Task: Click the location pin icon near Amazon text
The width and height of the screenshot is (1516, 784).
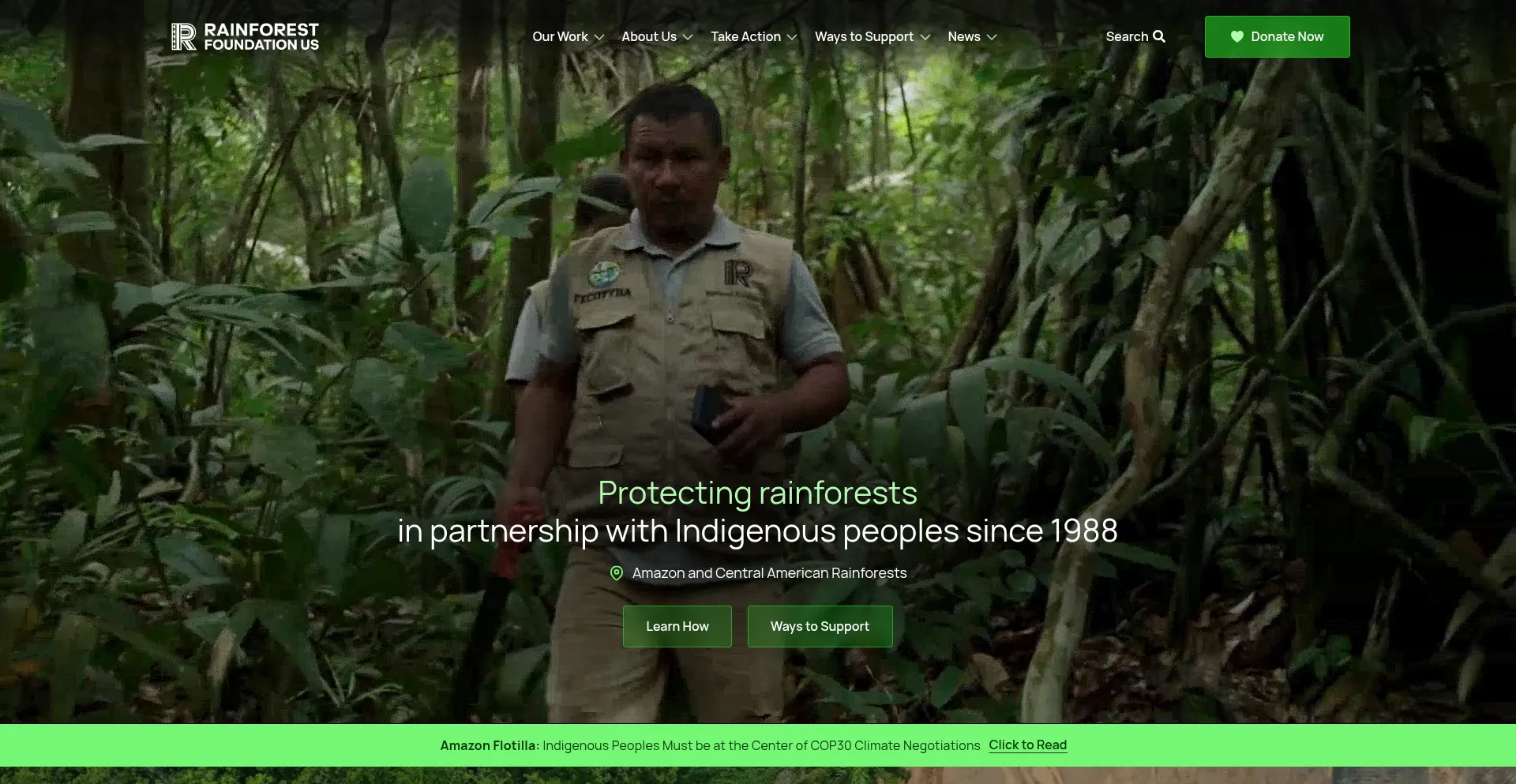Action: pyautogui.click(x=617, y=573)
